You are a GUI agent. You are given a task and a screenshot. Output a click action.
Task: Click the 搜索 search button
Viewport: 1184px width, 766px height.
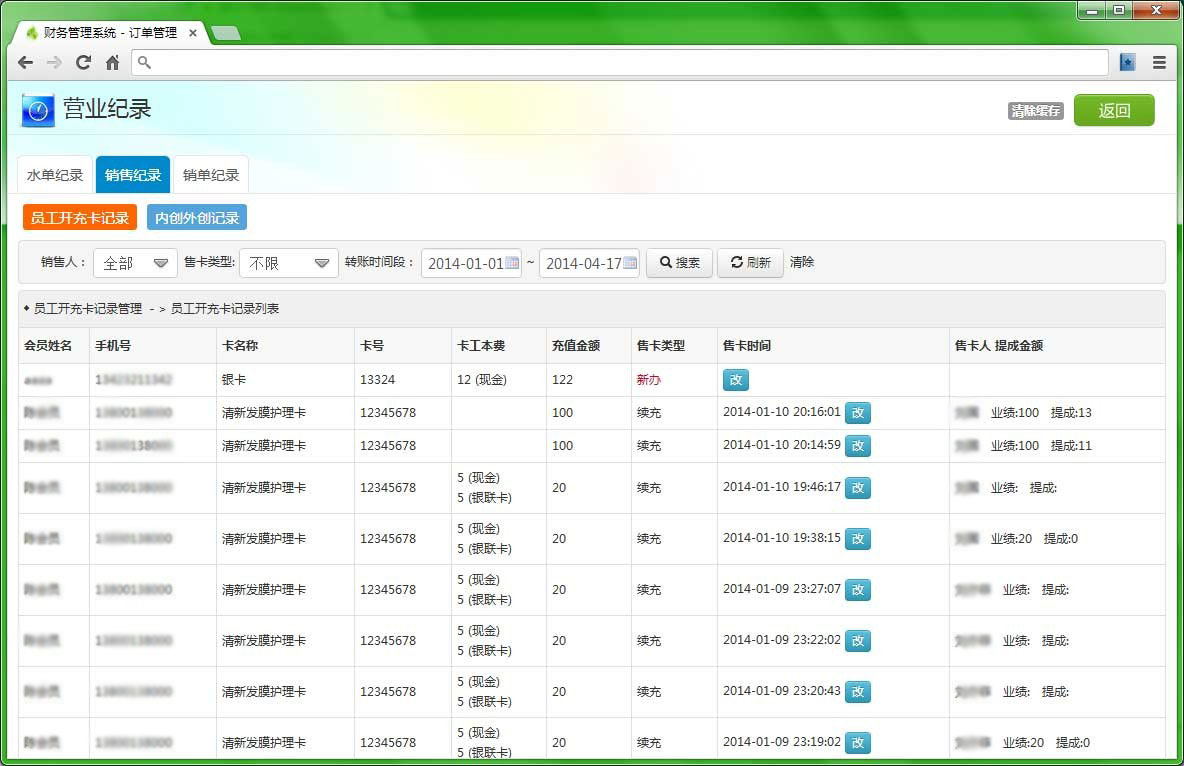point(680,263)
